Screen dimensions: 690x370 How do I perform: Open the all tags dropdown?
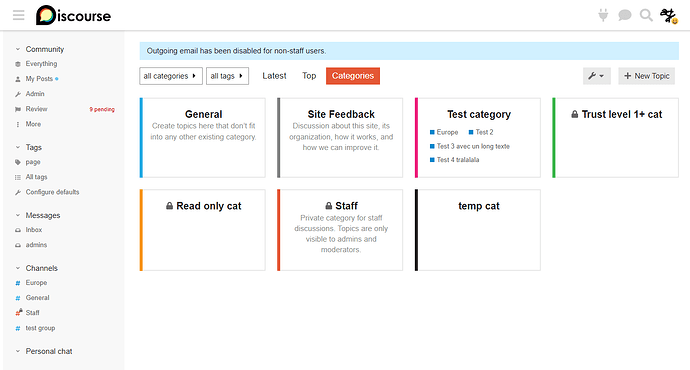pyautogui.click(x=227, y=76)
